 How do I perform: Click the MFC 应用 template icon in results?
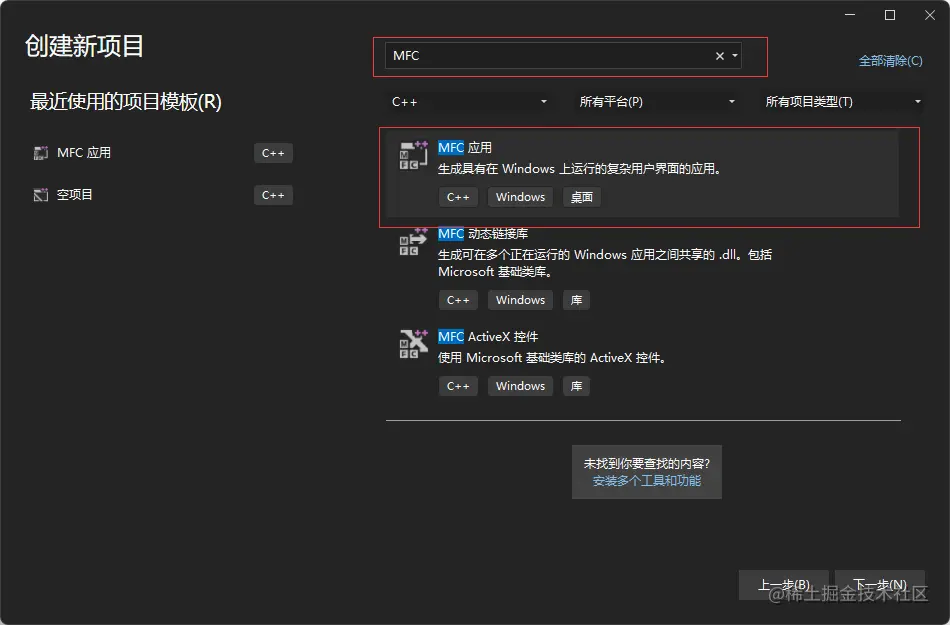tap(413, 156)
